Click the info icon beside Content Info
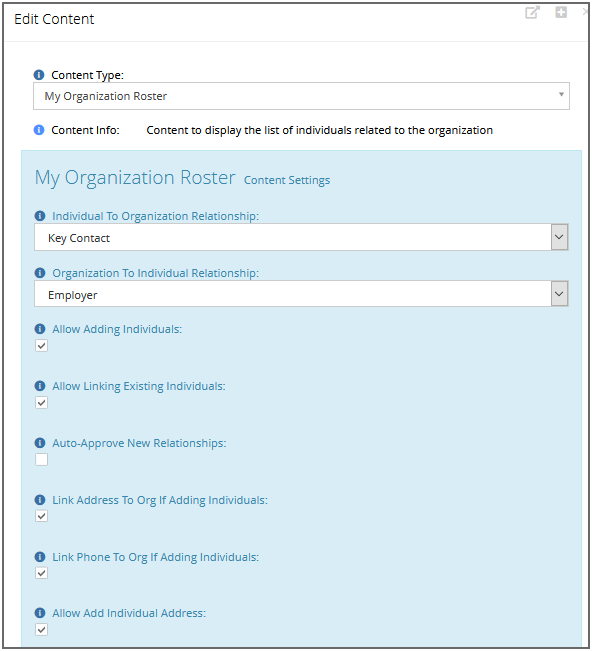This screenshot has width=592, height=651. (39, 130)
